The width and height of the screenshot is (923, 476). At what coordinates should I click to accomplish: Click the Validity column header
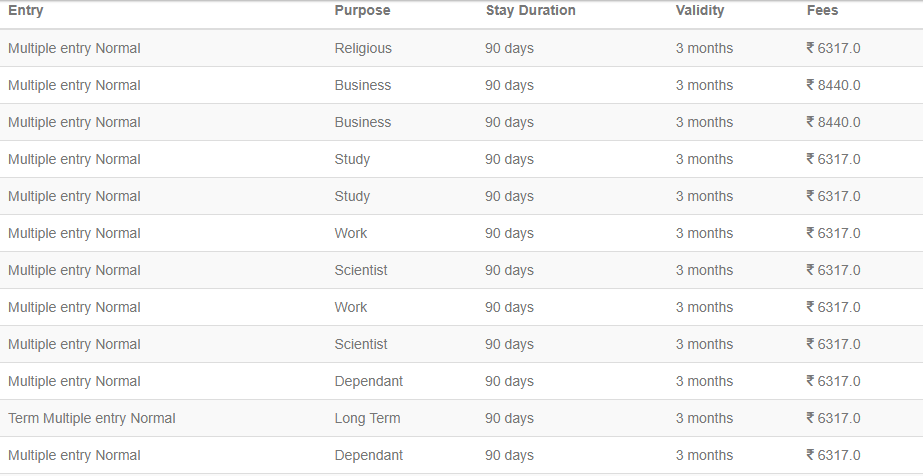click(700, 11)
